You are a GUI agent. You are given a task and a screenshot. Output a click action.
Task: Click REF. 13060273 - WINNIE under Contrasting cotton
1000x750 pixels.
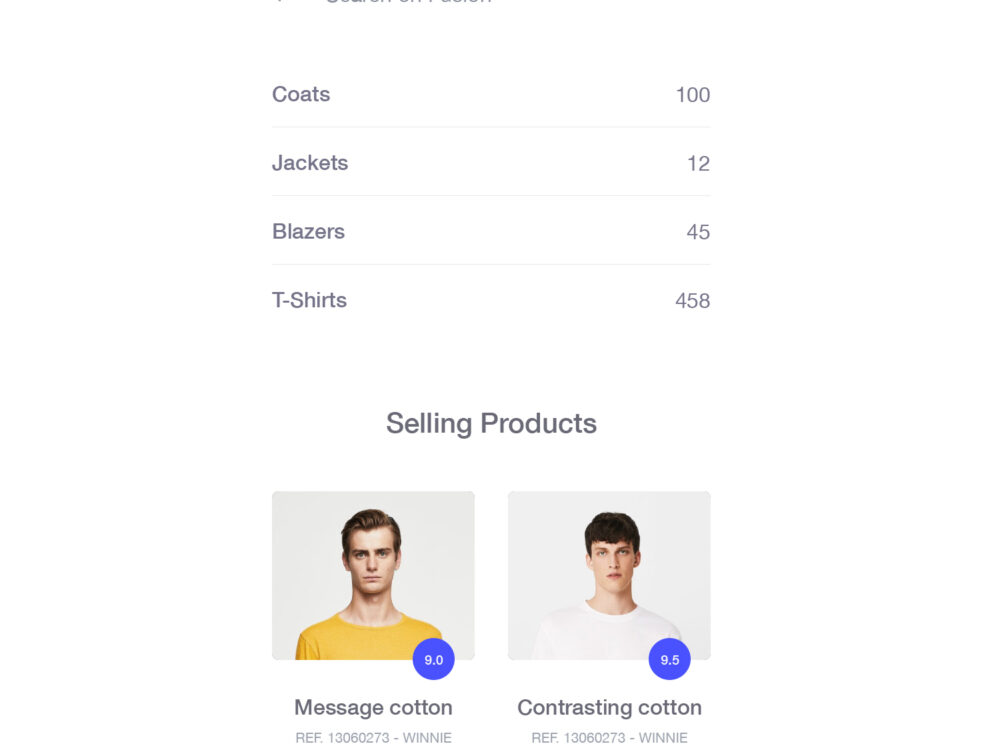(609, 738)
